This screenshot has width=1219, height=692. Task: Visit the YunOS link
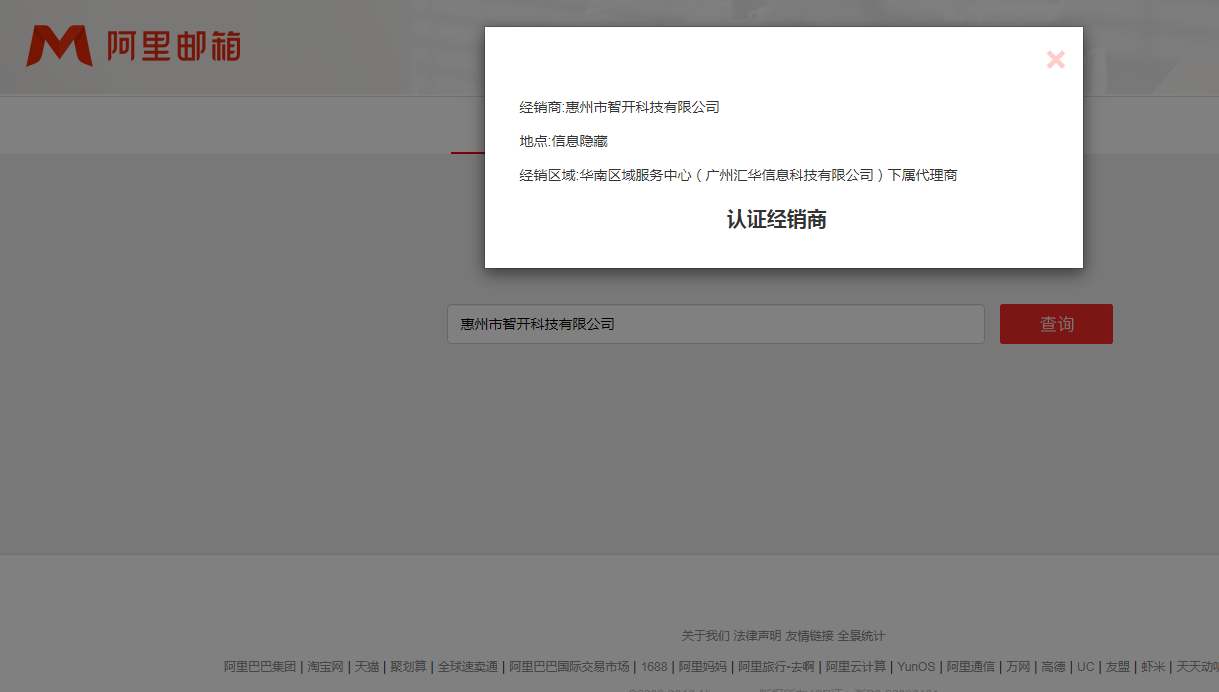[x=916, y=667]
